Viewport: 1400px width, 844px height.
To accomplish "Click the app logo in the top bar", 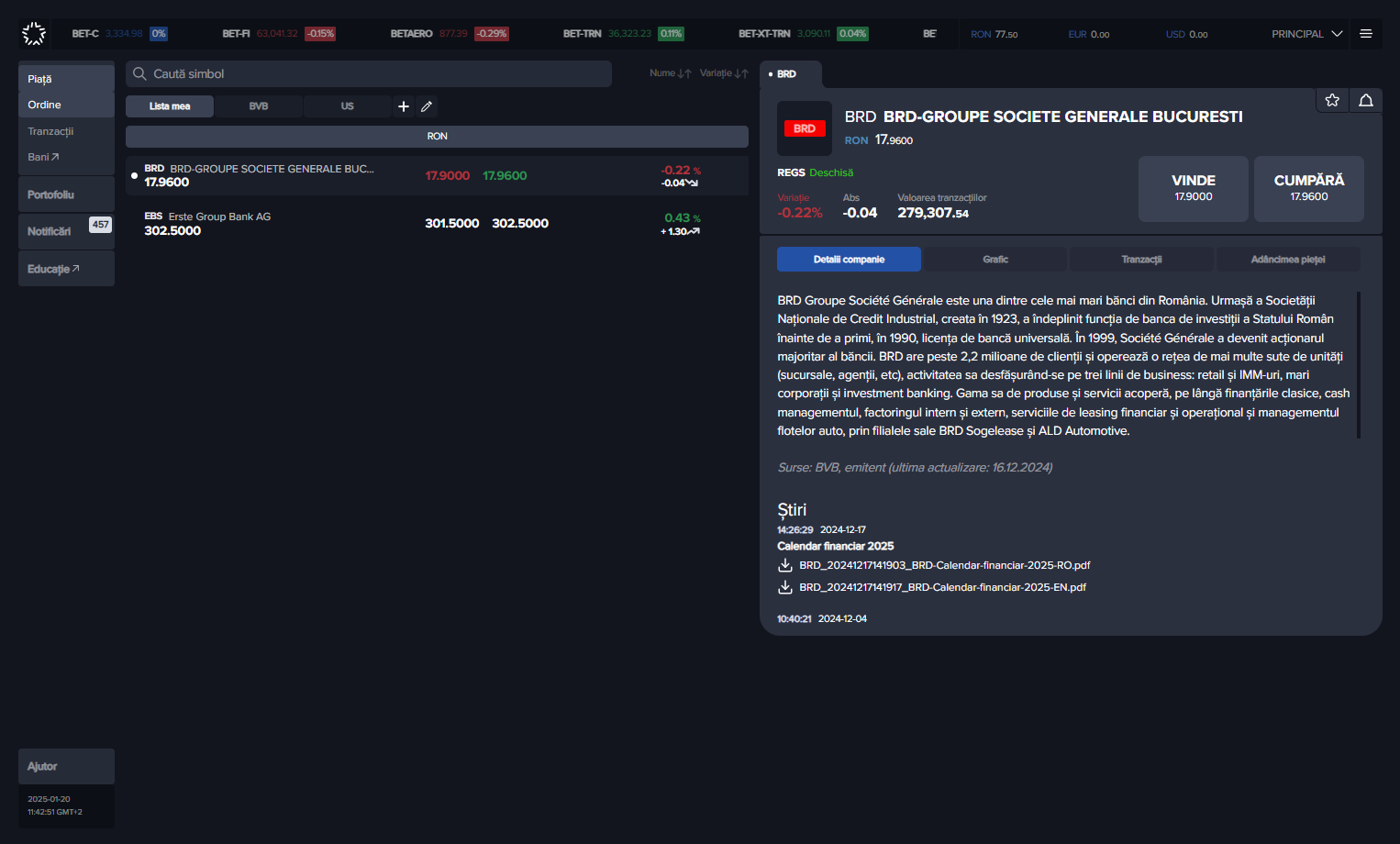I will point(34,34).
